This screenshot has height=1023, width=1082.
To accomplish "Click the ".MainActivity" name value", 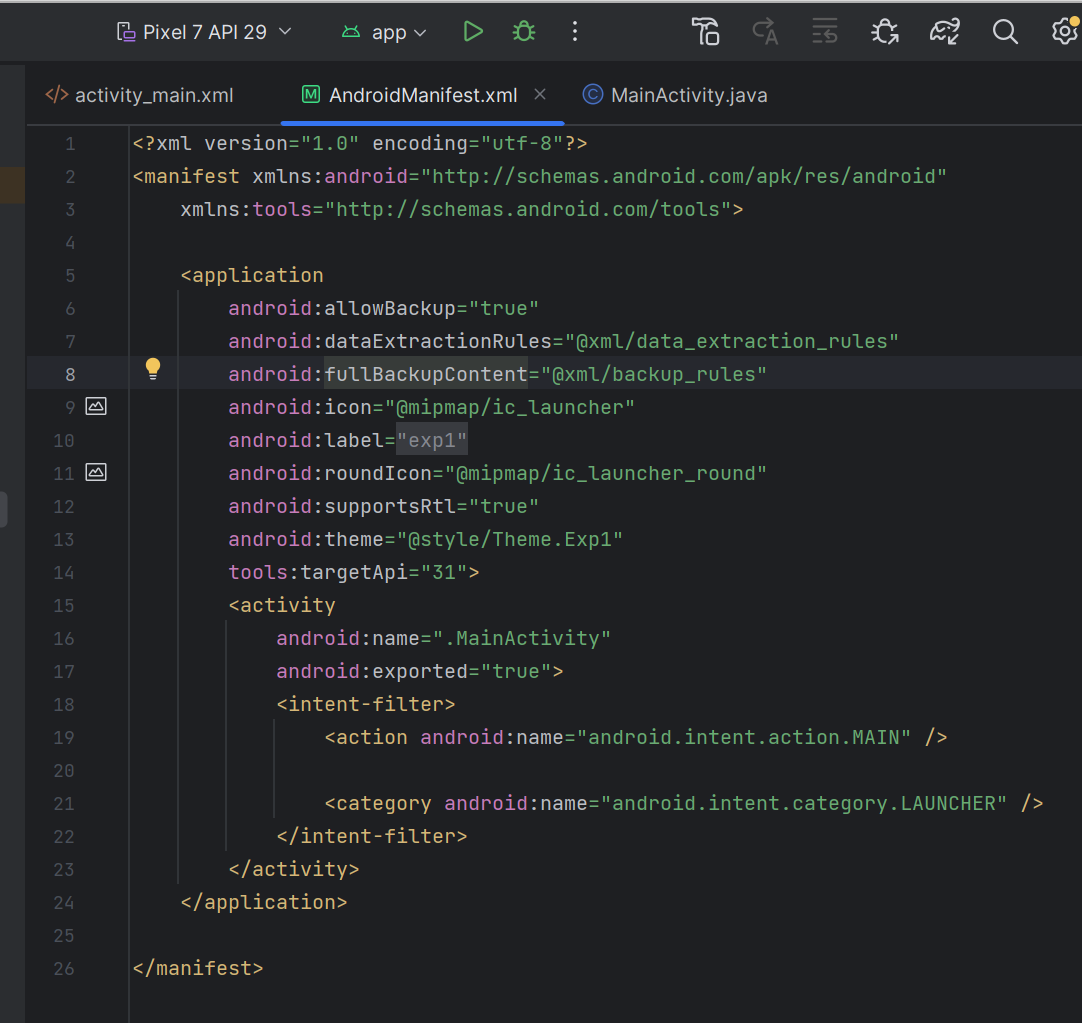I will [x=522, y=639].
